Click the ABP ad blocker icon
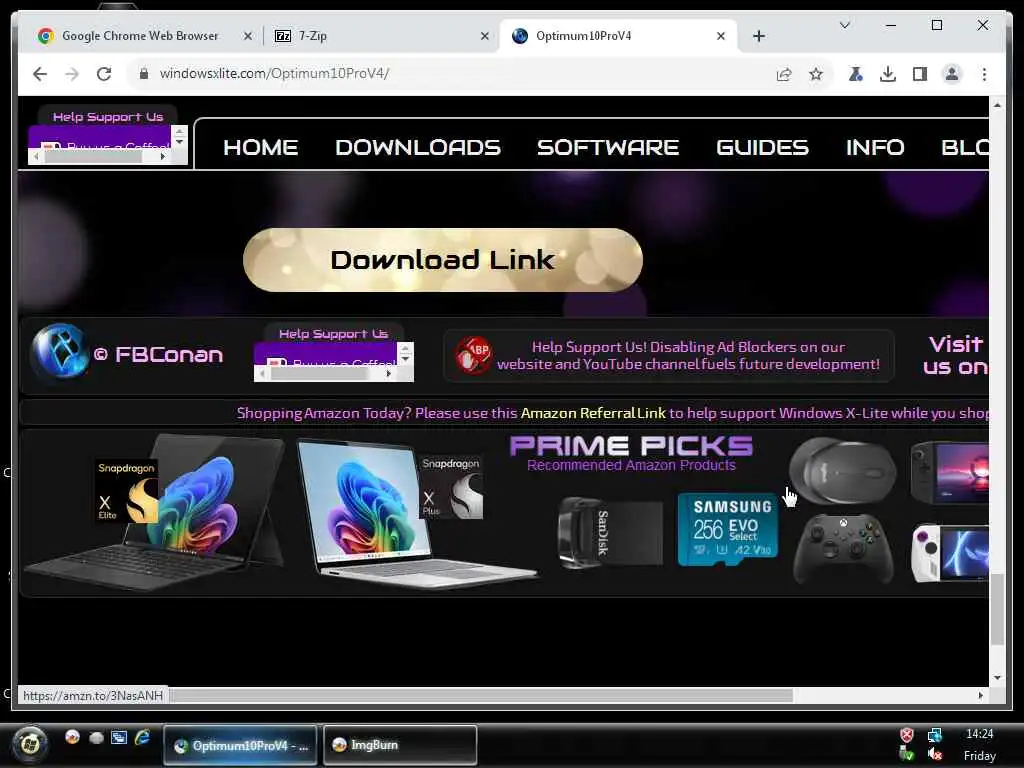The image size is (1024, 768). [473, 355]
